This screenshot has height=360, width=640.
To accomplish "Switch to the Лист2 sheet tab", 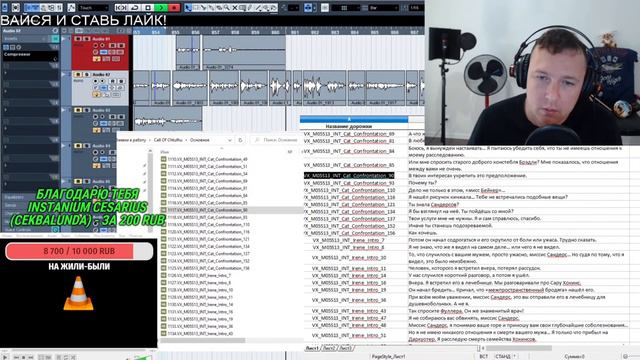I will point(329,348).
